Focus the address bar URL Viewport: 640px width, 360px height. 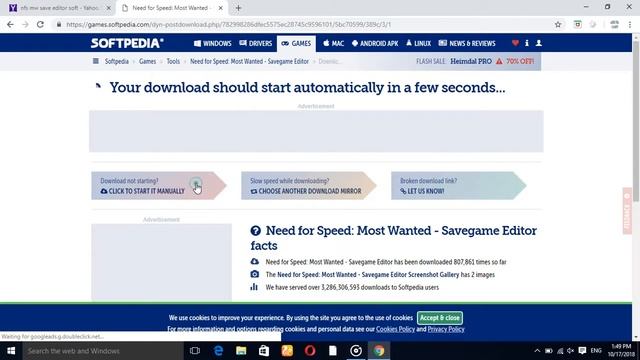point(229,24)
